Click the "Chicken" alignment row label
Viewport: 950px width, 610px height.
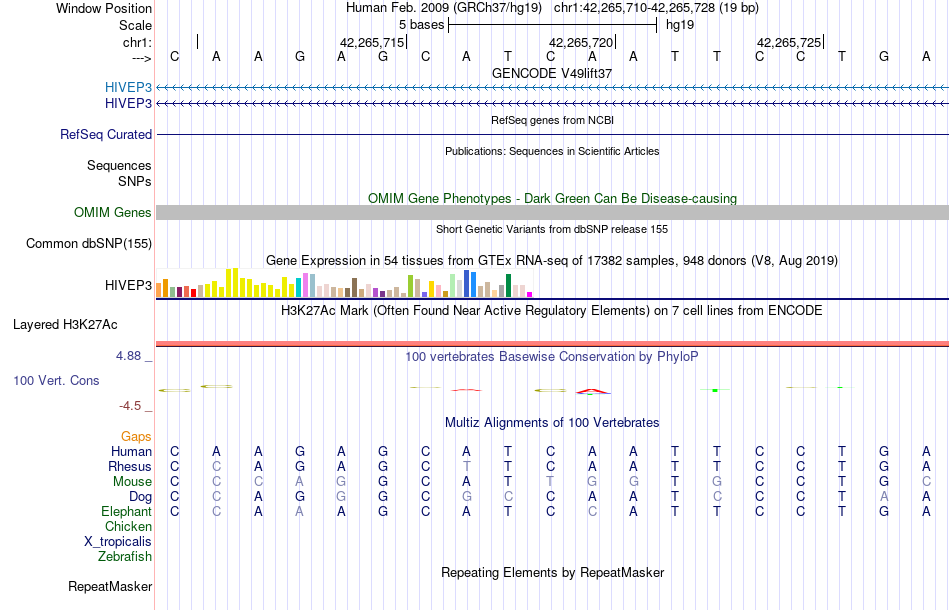point(128,526)
